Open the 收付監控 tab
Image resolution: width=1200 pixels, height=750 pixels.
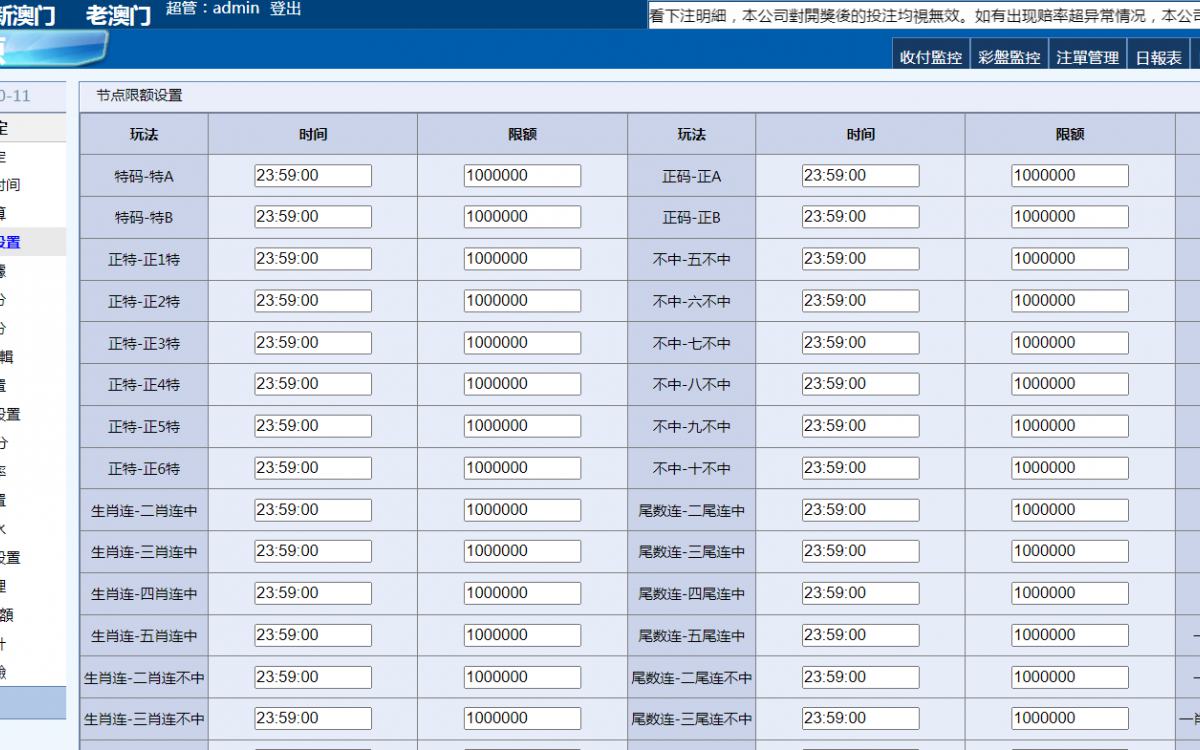click(x=931, y=58)
